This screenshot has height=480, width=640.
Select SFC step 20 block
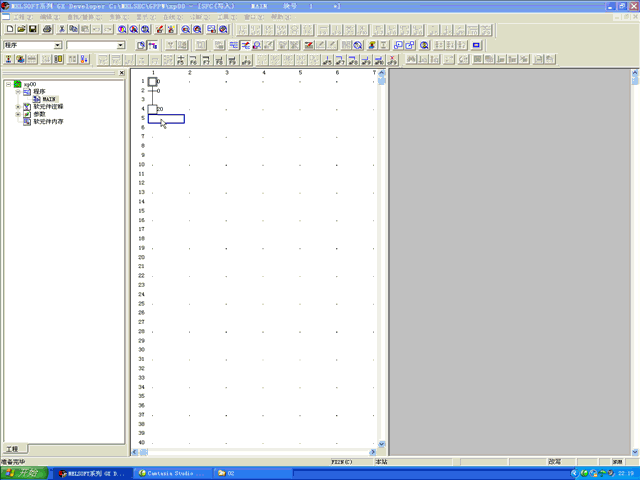point(152,109)
